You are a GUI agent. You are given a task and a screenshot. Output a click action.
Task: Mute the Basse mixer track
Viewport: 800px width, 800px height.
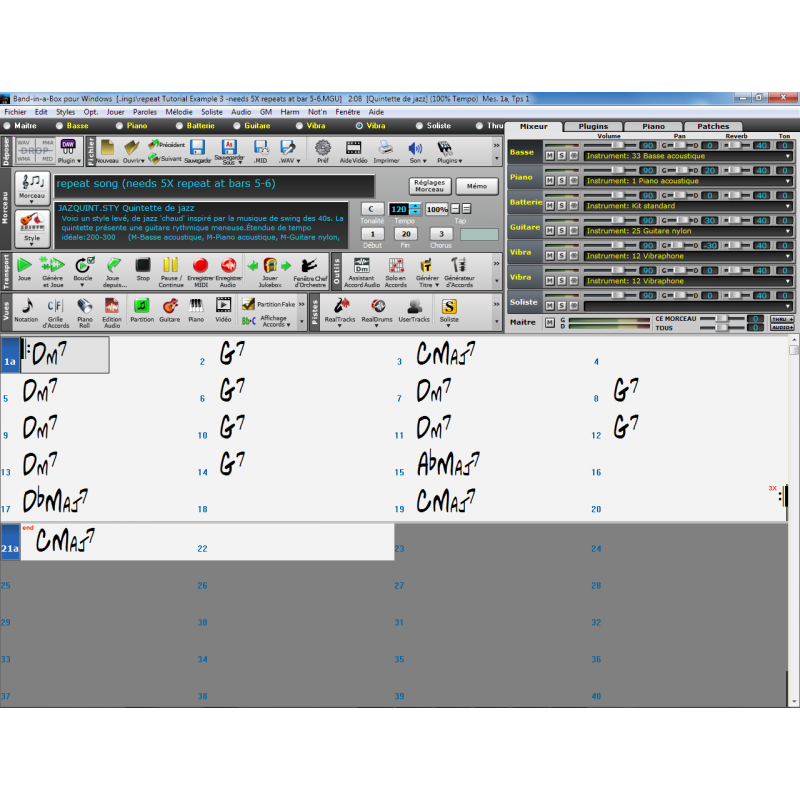pos(549,156)
